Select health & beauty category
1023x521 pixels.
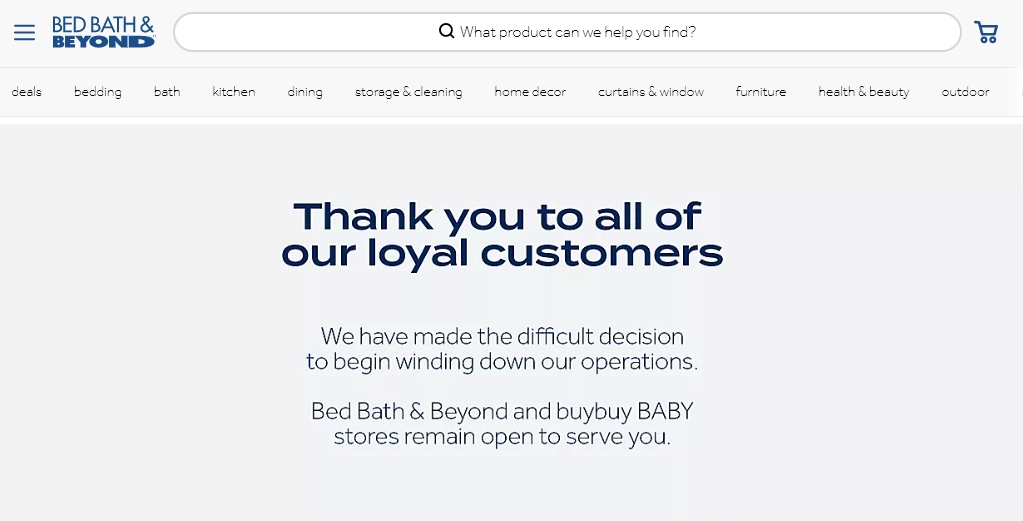[864, 92]
